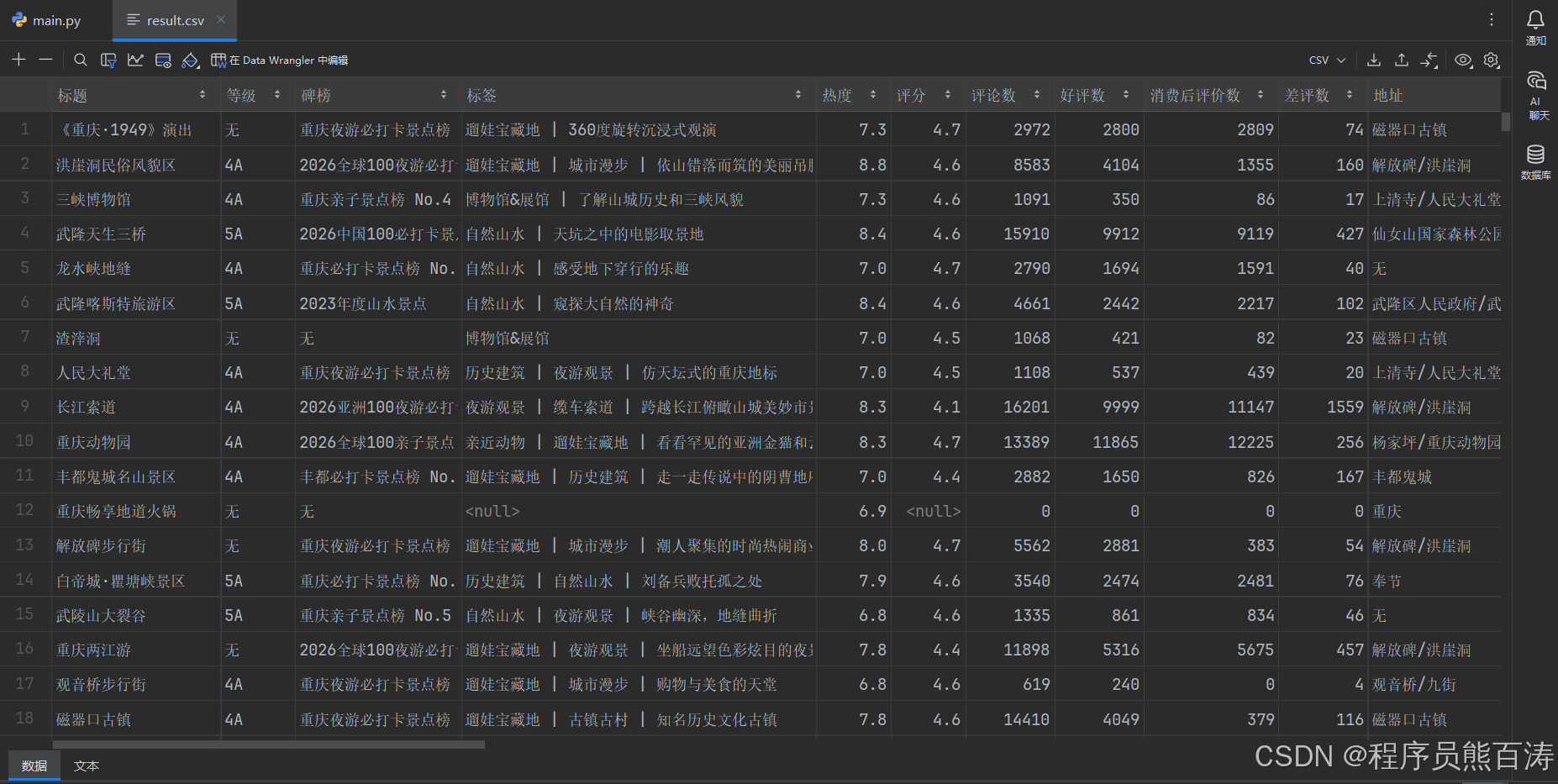Select the result.csv tab
Screen dimensions: 1558x784
[x=175, y=20]
